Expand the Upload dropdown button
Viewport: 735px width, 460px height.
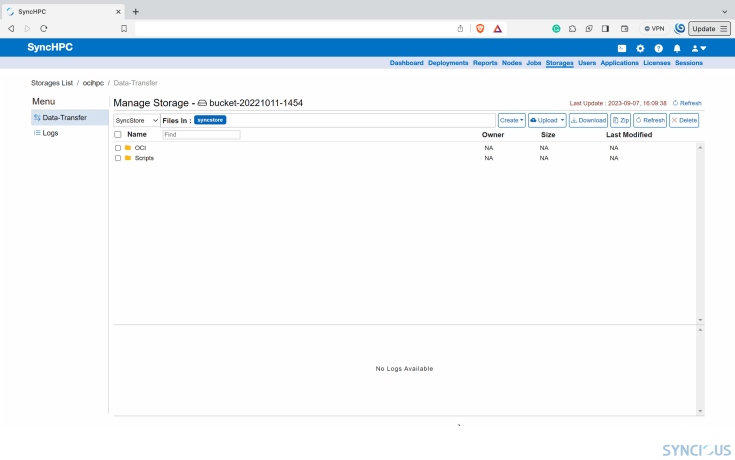(547, 121)
